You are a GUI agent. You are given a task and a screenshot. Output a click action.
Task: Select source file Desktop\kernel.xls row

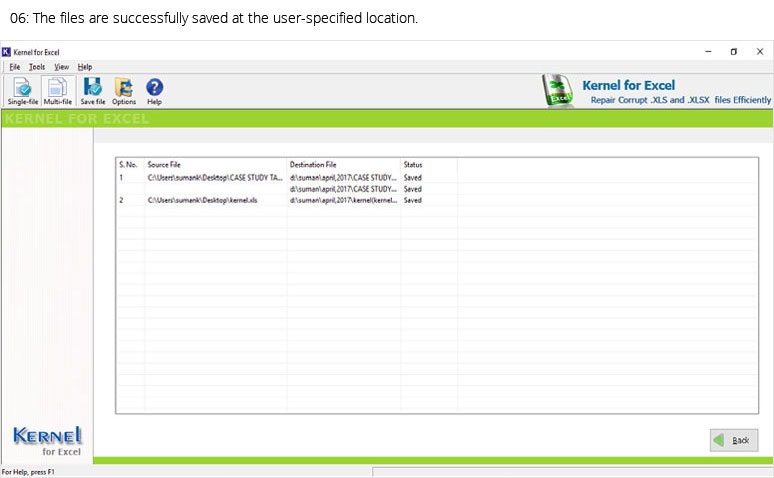(x=202, y=200)
